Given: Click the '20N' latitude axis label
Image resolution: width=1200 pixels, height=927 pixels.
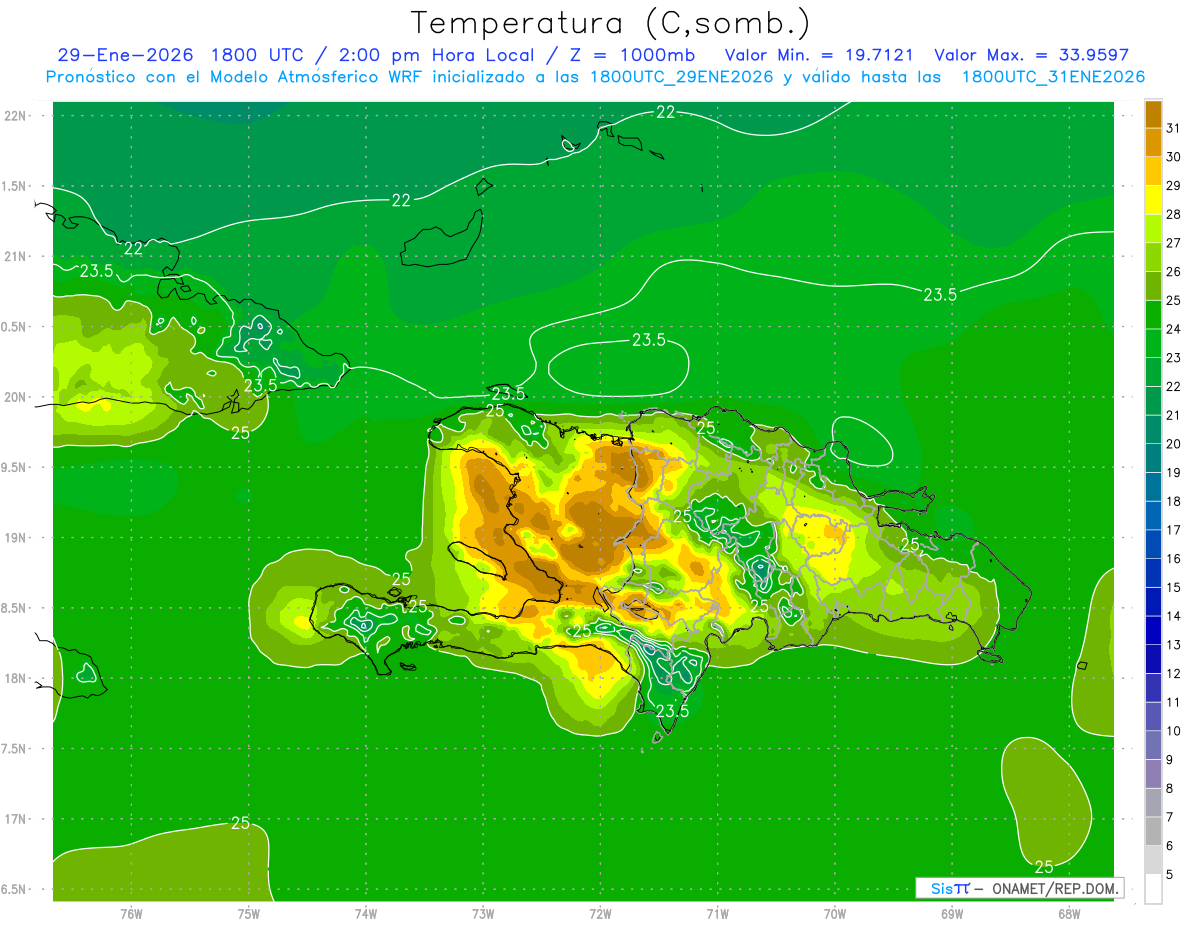Looking at the screenshot, I should pyautogui.click(x=16, y=397).
